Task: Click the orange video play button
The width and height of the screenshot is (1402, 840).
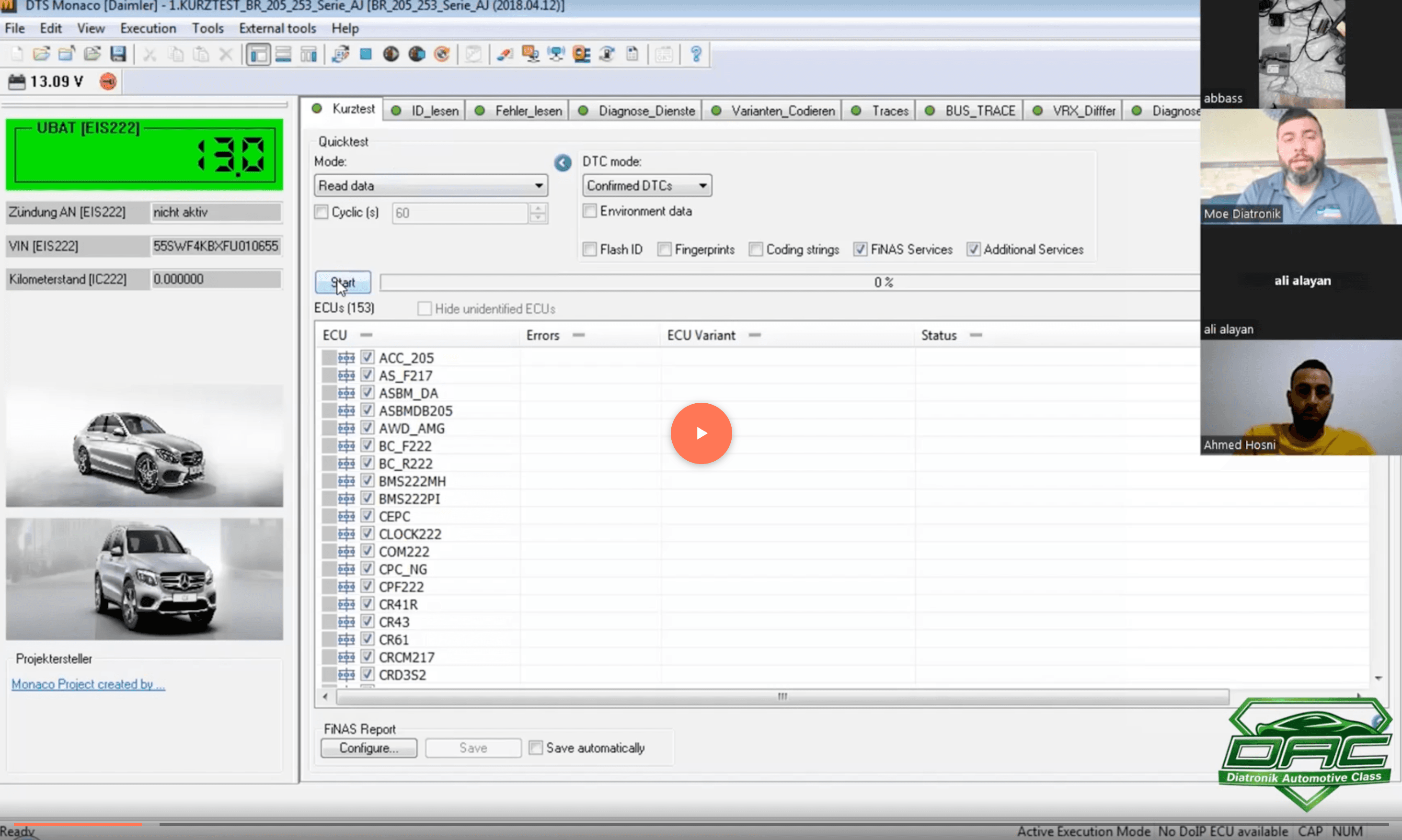Action: click(701, 433)
